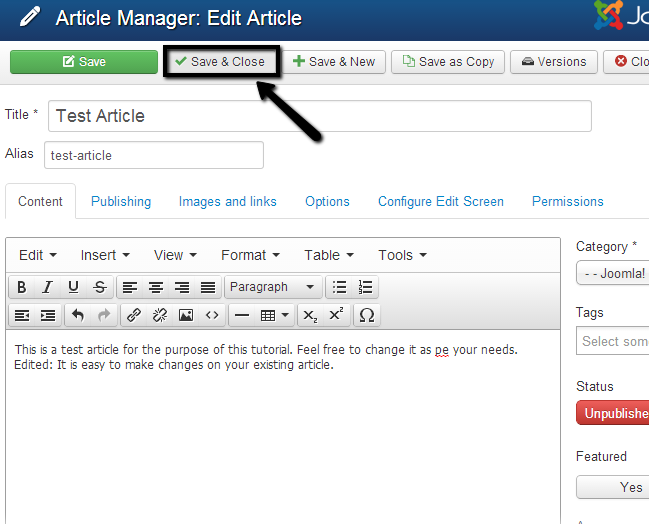Toggle the Unpublished status button
Screen dimensions: 649x524
pyautogui.click(x=614, y=413)
